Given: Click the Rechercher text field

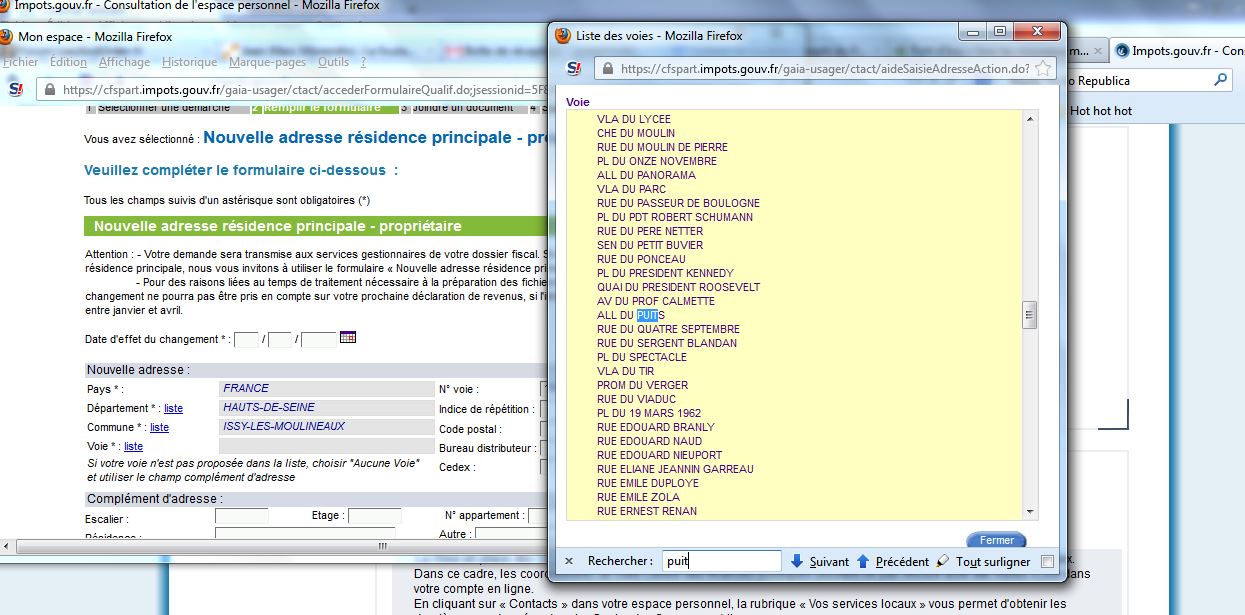Looking at the screenshot, I should pyautogui.click(x=721, y=562).
